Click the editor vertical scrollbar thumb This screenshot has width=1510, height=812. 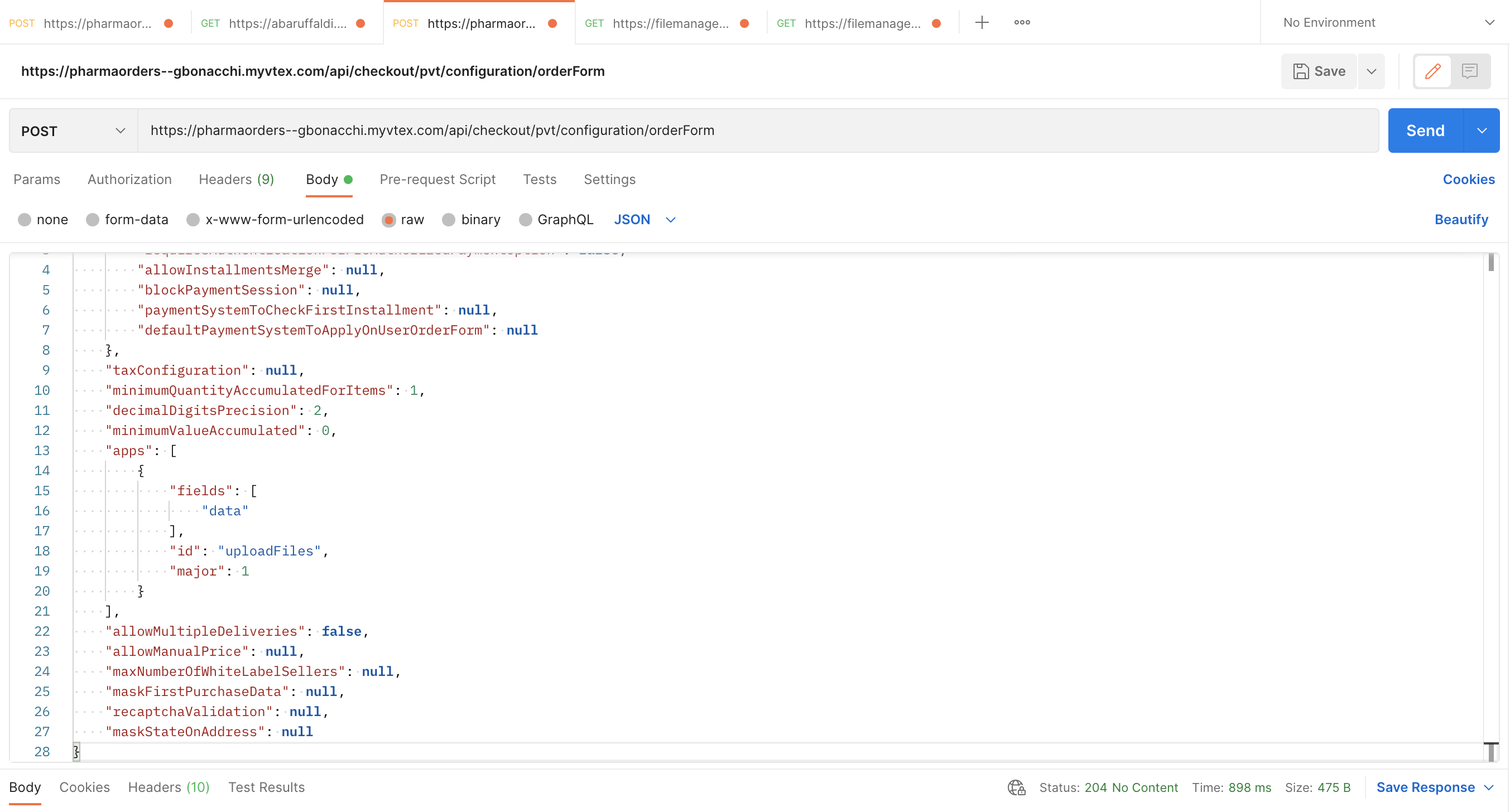pos(1490,263)
